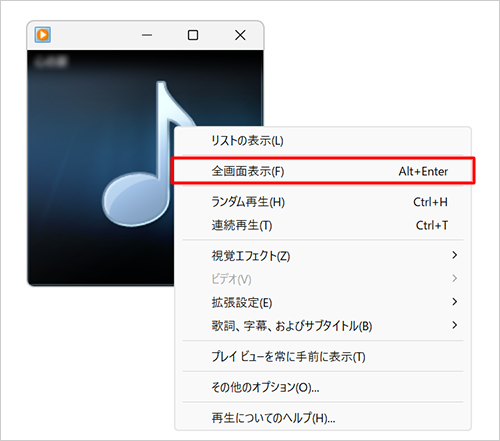Open その他のオプション(O)... dialog
The height and width of the screenshot is (441, 500).
(x=323, y=387)
